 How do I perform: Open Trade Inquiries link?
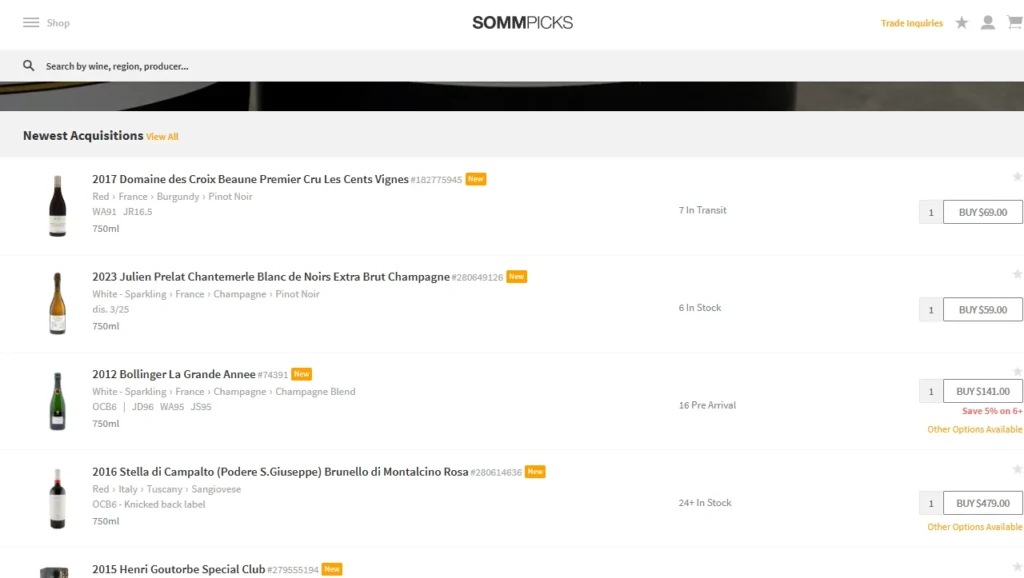coord(912,23)
